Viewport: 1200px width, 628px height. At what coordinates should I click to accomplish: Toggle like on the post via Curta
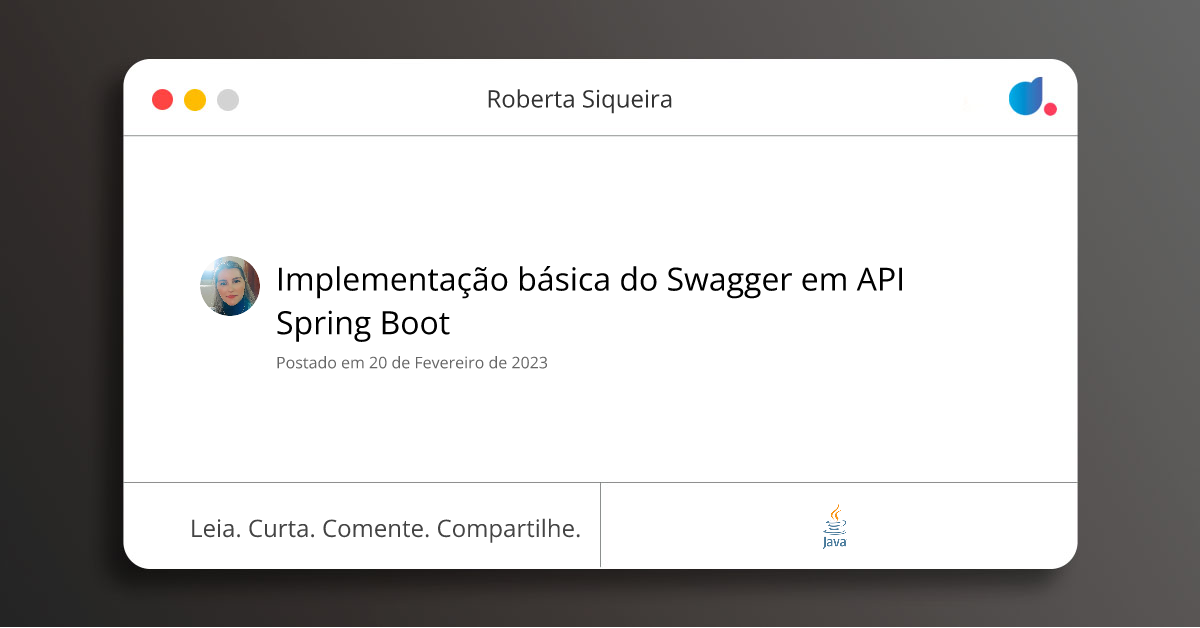tap(280, 528)
